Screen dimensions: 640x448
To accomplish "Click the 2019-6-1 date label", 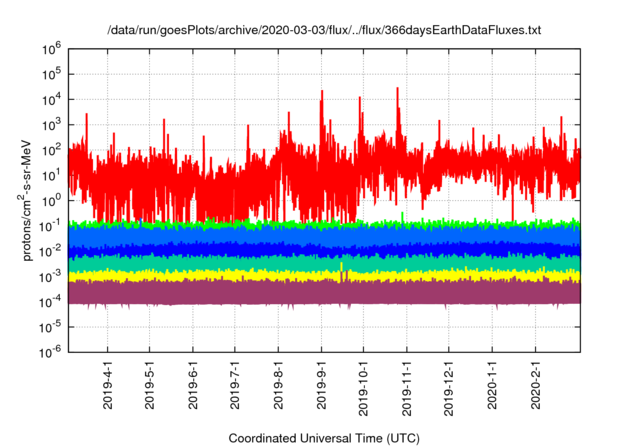I will [x=193, y=385].
